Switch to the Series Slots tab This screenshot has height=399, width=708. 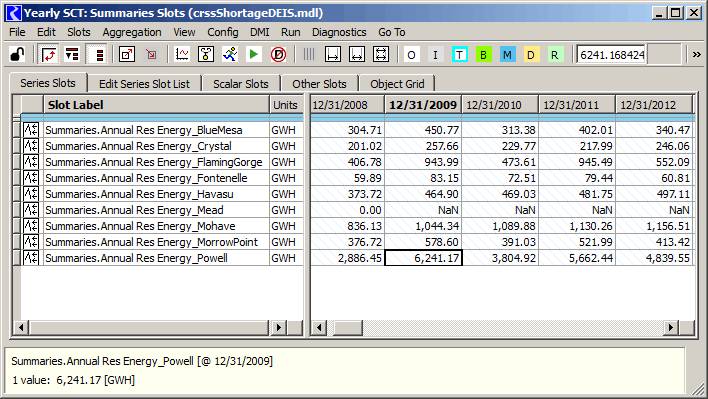point(48,83)
